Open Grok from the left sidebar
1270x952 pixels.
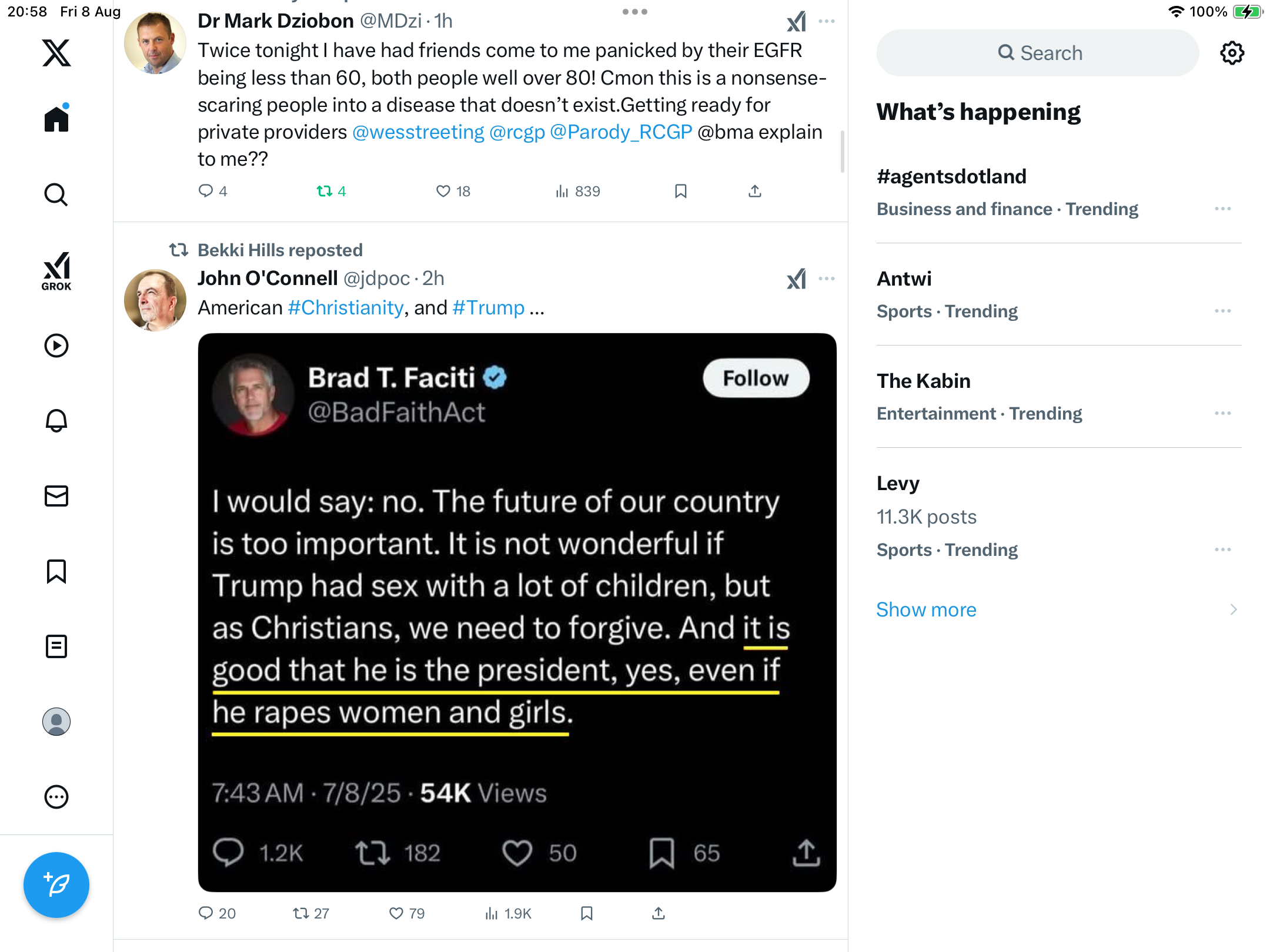click(56, 271)
